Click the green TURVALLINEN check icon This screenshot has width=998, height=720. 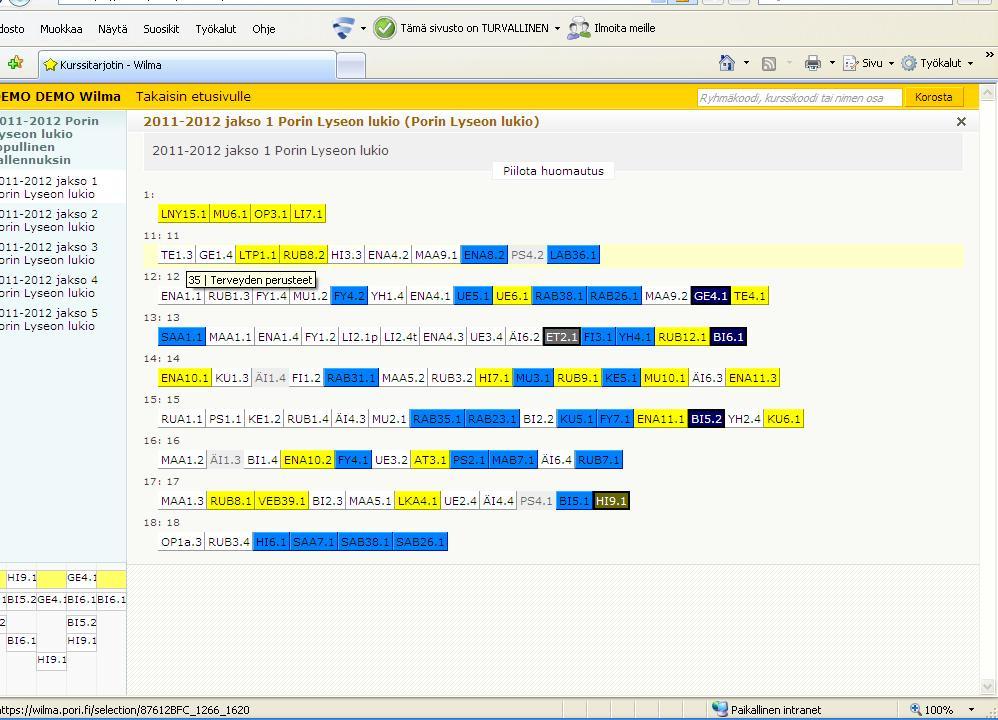pos(384,28)
